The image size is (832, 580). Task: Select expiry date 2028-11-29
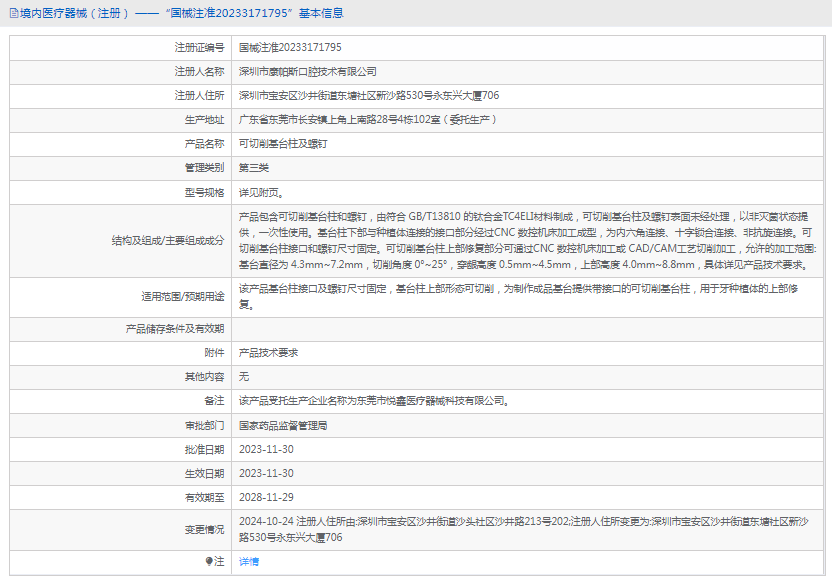(x=266, y=497)
